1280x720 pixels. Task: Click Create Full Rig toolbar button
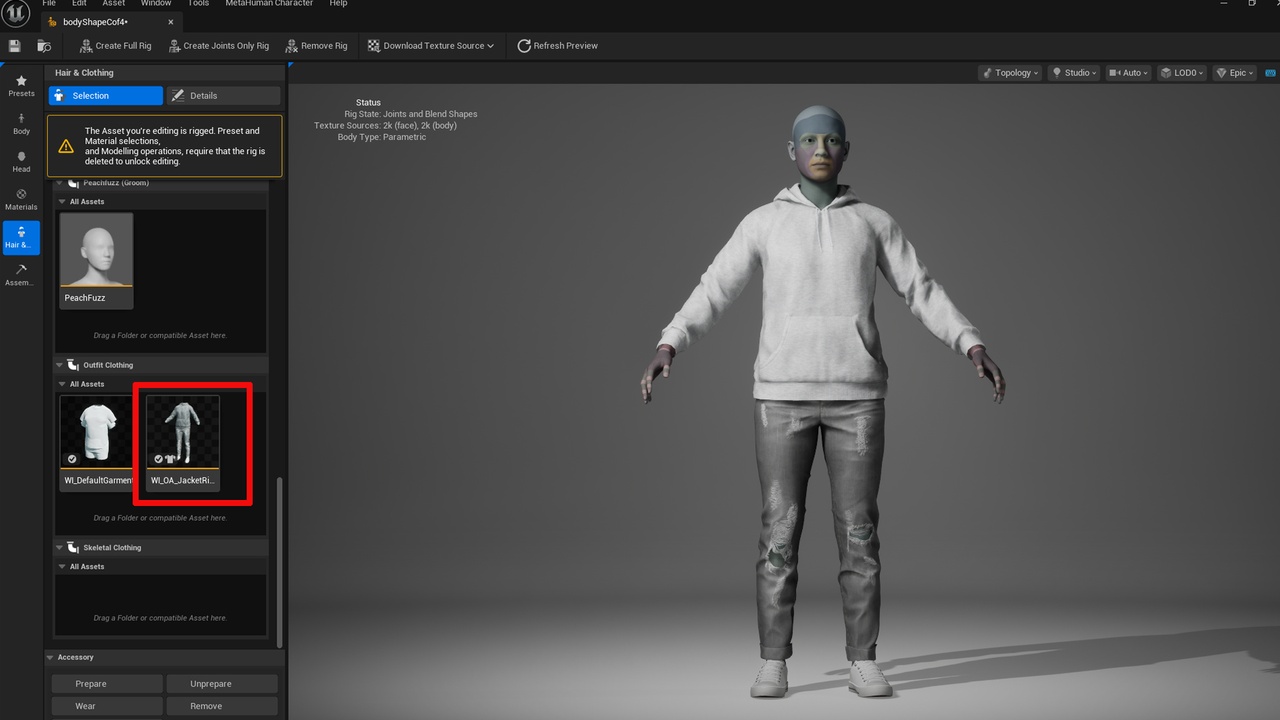click(115, 46)
